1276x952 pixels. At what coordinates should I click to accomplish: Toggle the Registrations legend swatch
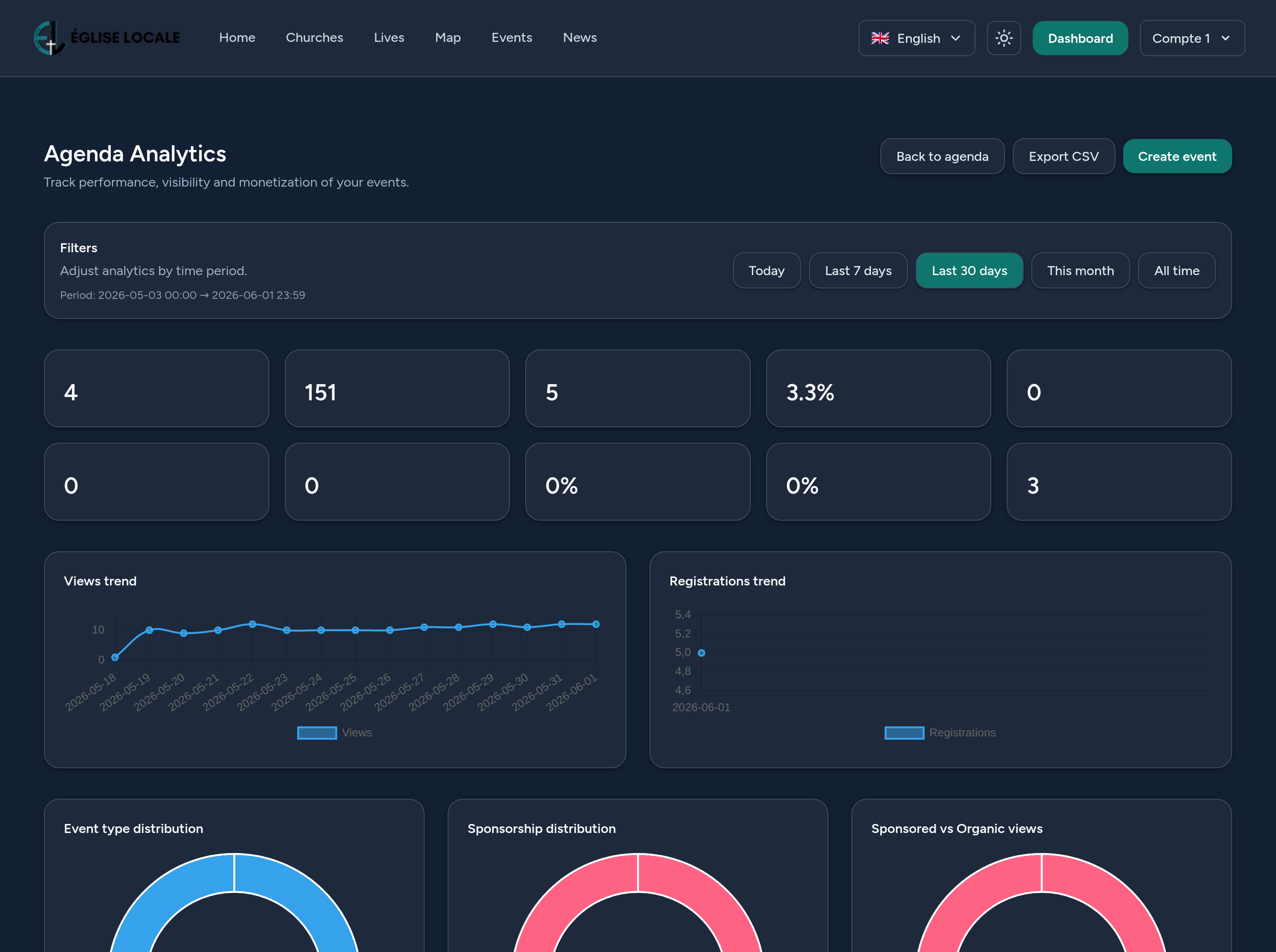click(x=904, y=733)
